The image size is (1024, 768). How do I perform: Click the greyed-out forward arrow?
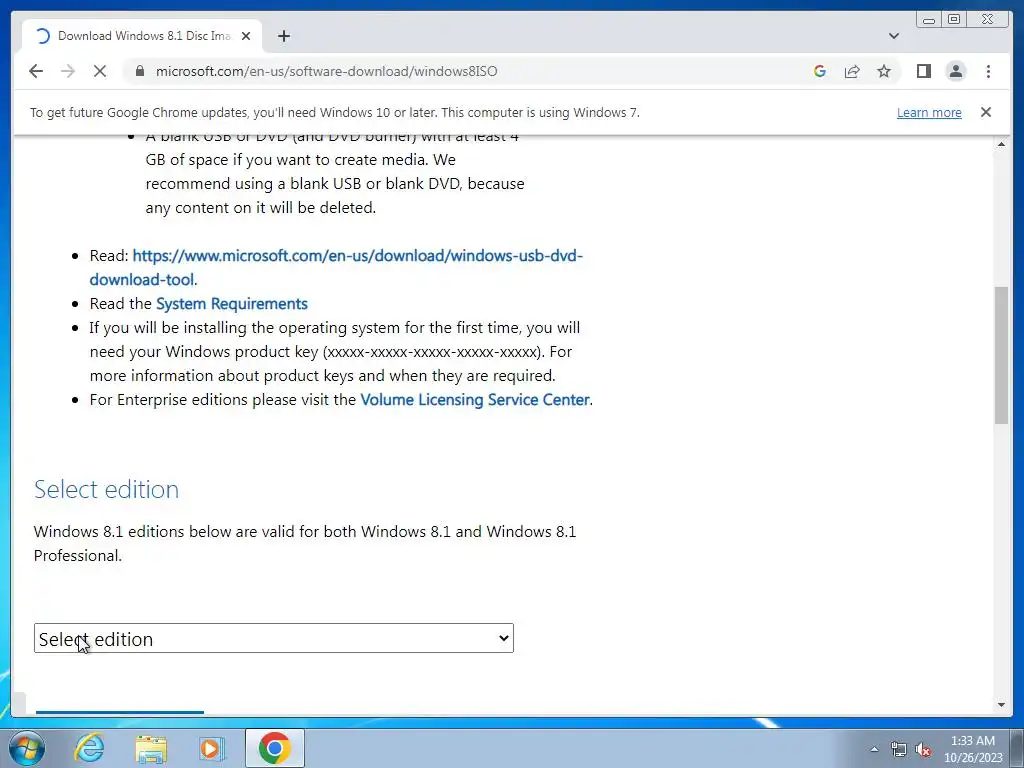(x=68, y=71)
